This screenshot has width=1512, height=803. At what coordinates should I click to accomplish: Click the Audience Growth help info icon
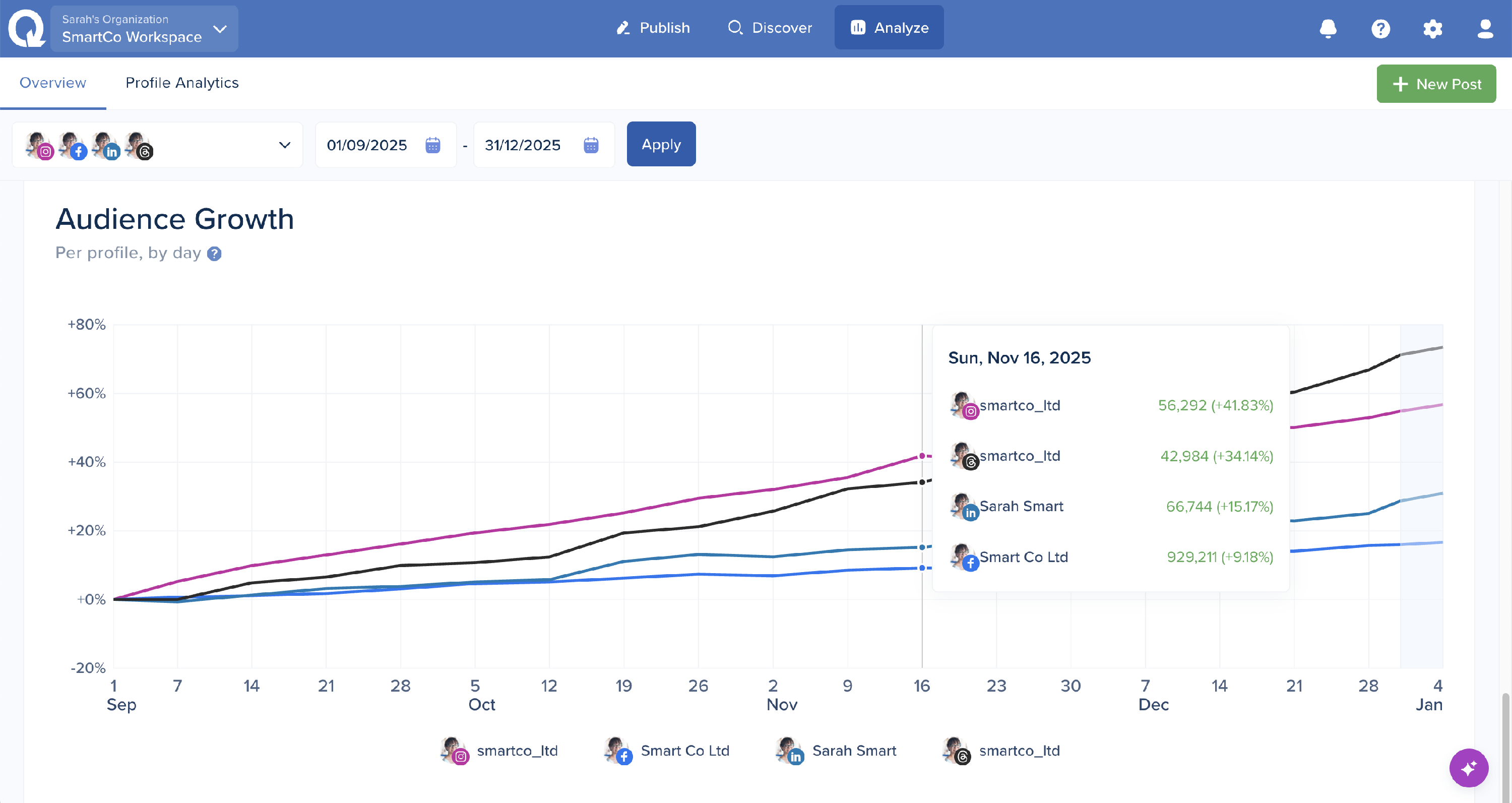tap(215, 254)
